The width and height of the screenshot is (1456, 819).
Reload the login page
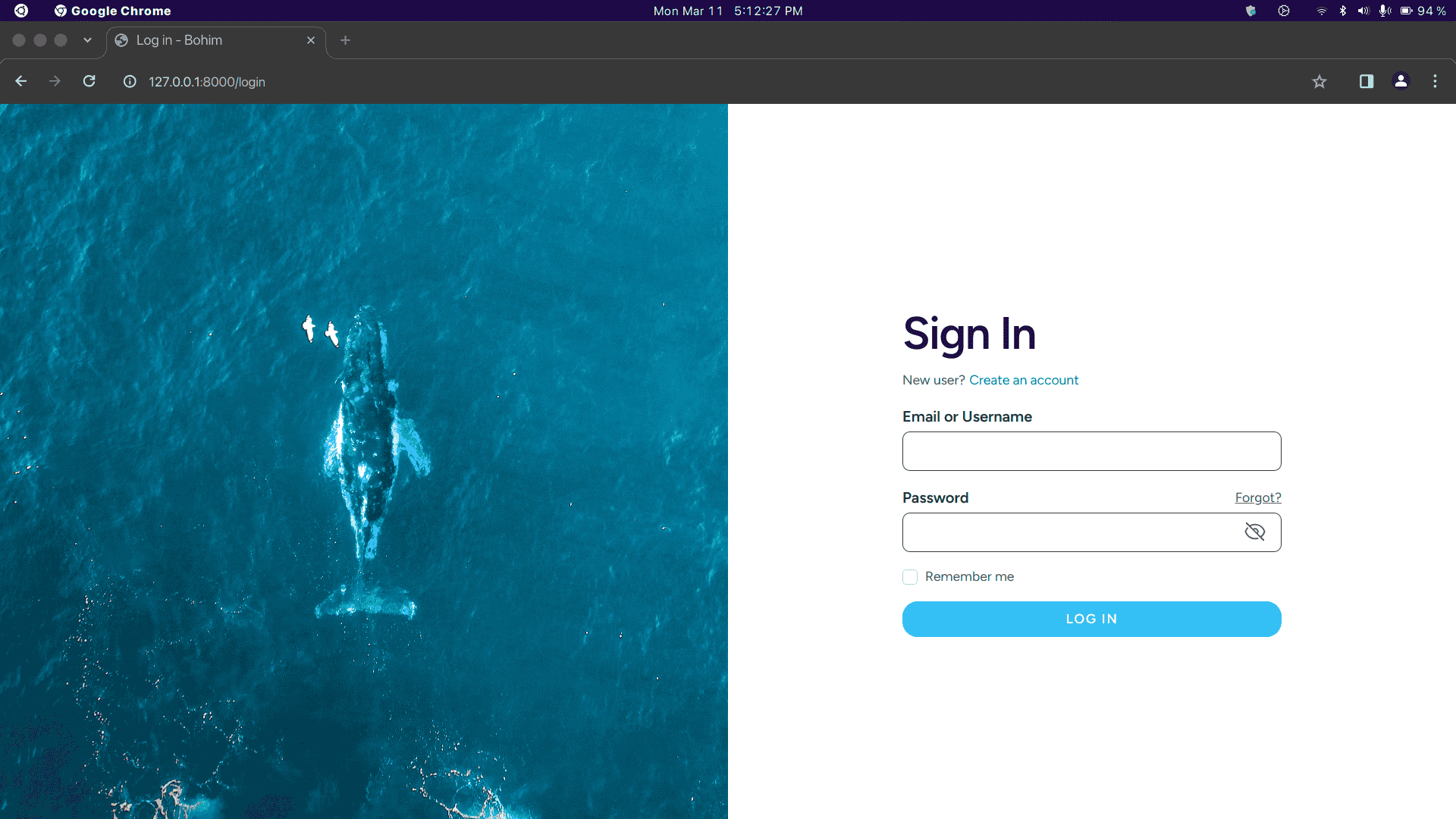pyautogui.click(x=89, y=81)
